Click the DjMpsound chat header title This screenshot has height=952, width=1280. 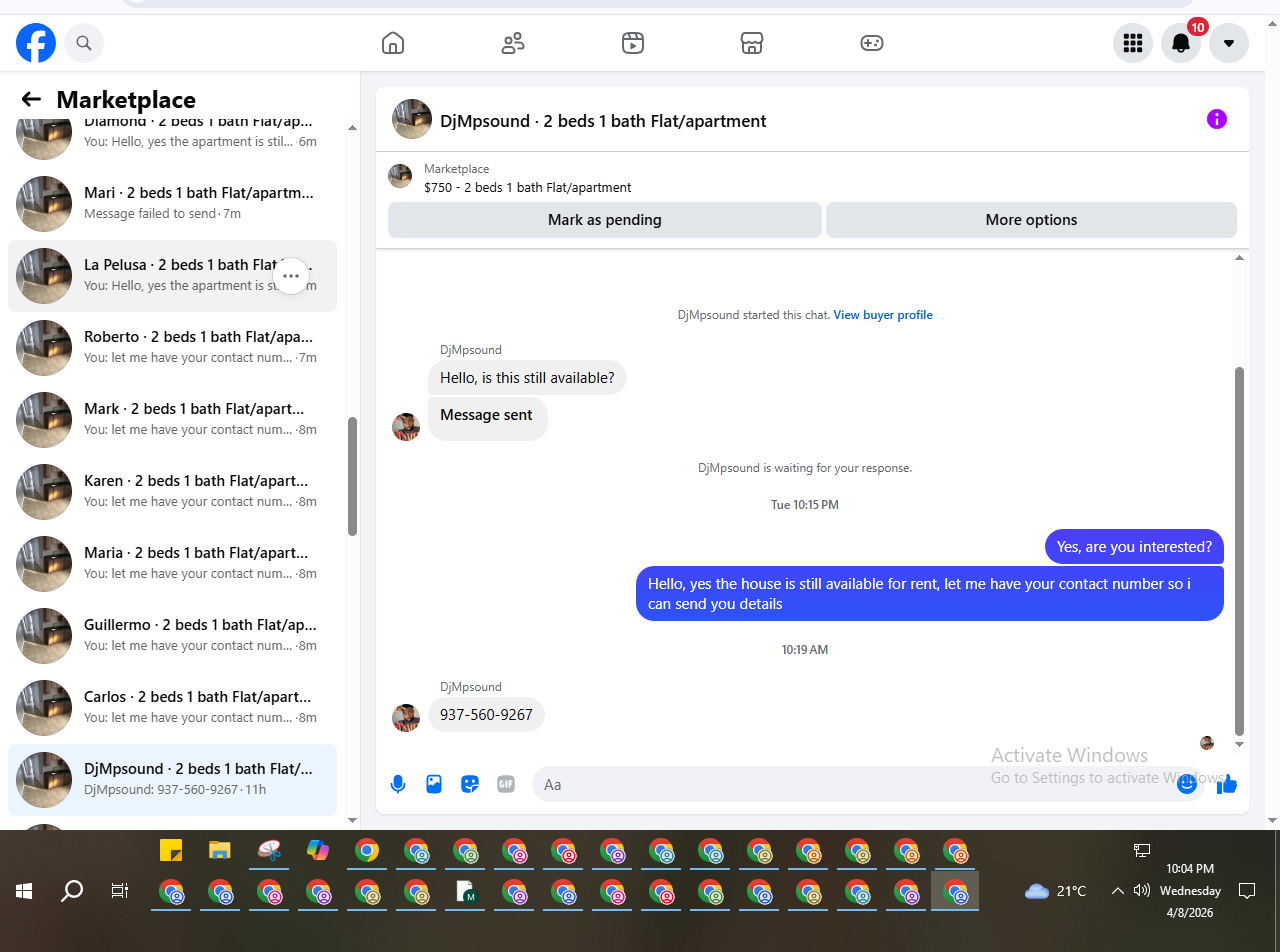click(603, 121)
